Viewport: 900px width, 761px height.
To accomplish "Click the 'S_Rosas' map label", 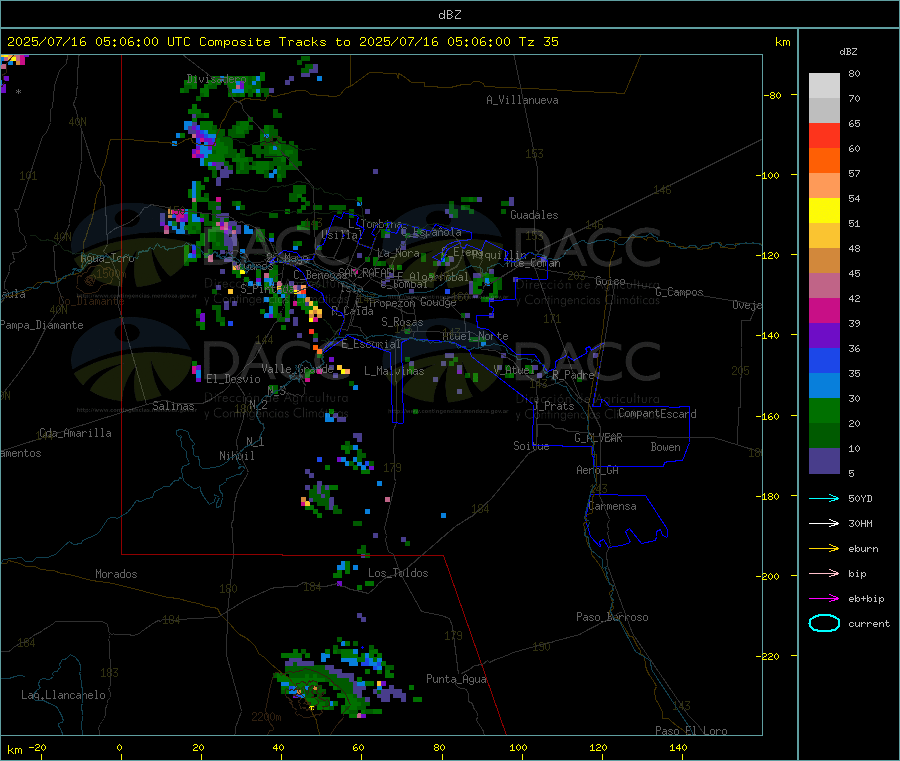I will (402, 322).
